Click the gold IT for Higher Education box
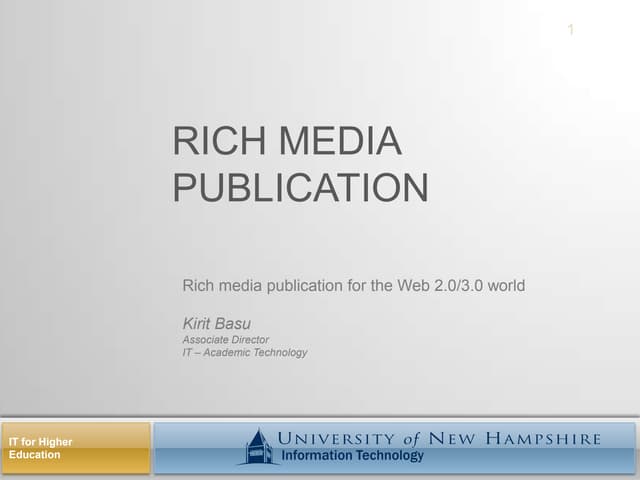Screen dimensions: 640x480 point(76,448)
